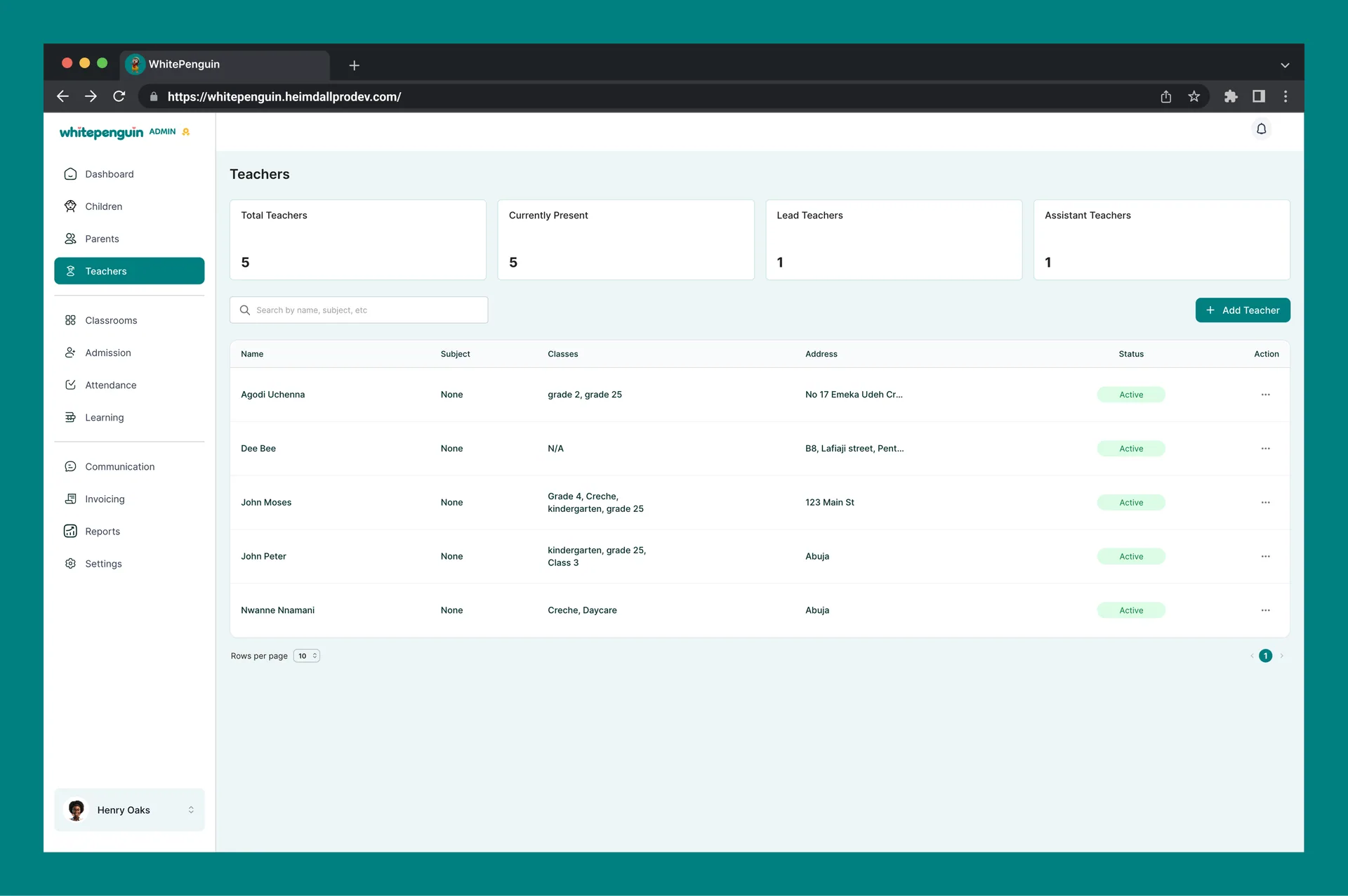1348x896 pixels.
Task: Open browser three-dot menu
Action: click(x=1286, y=96)
